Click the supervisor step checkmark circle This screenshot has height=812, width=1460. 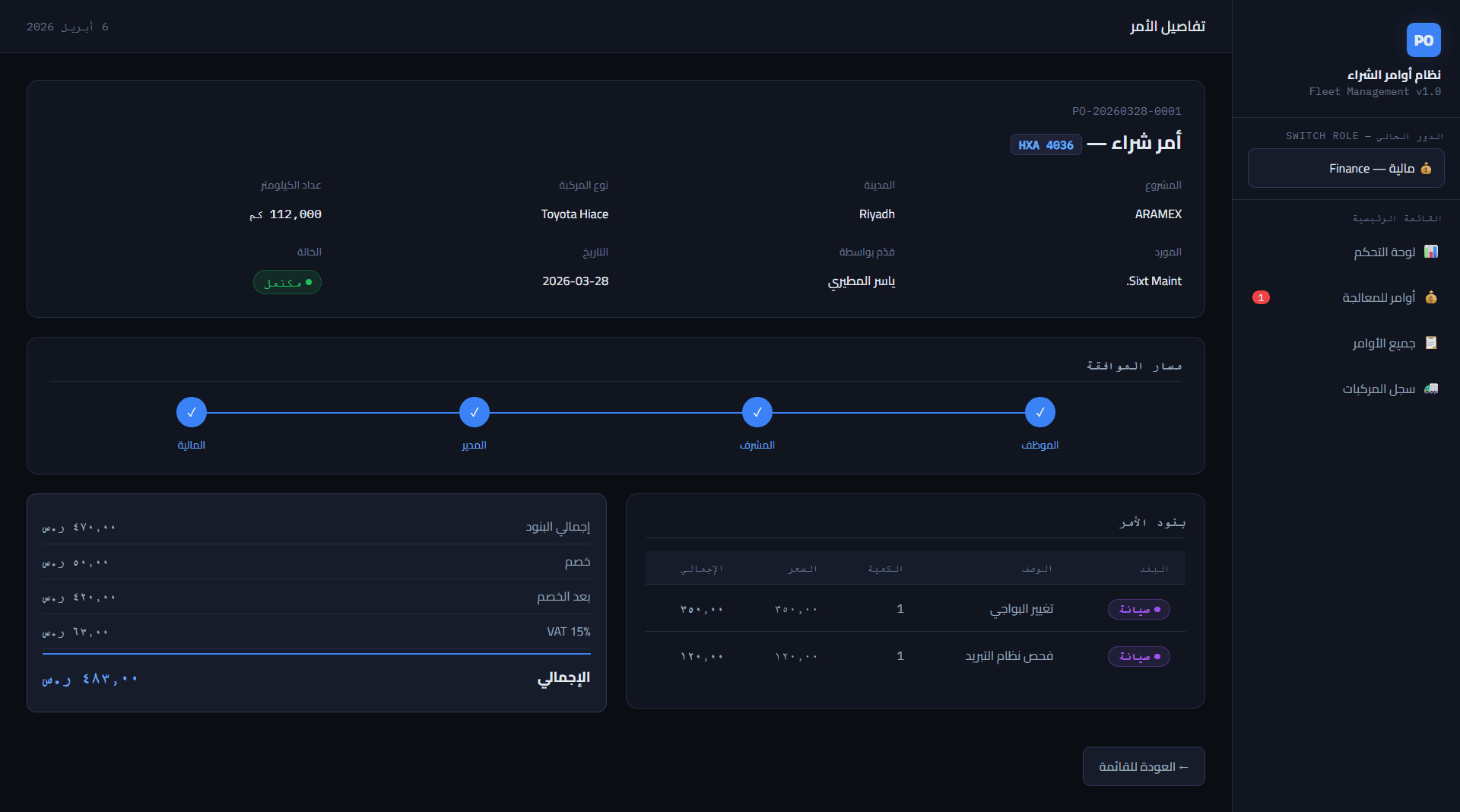tap(757, 412)
